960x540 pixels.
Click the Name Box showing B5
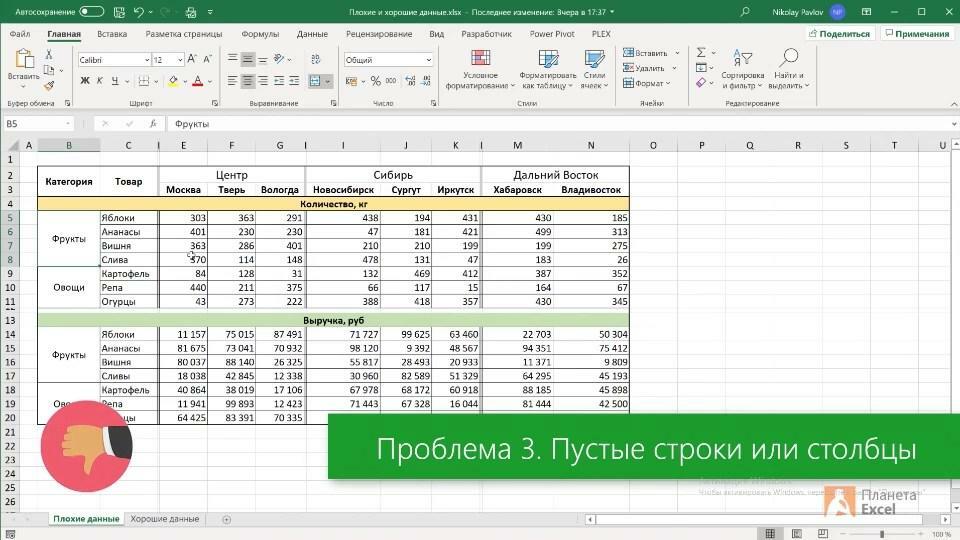tap(40, 124)
